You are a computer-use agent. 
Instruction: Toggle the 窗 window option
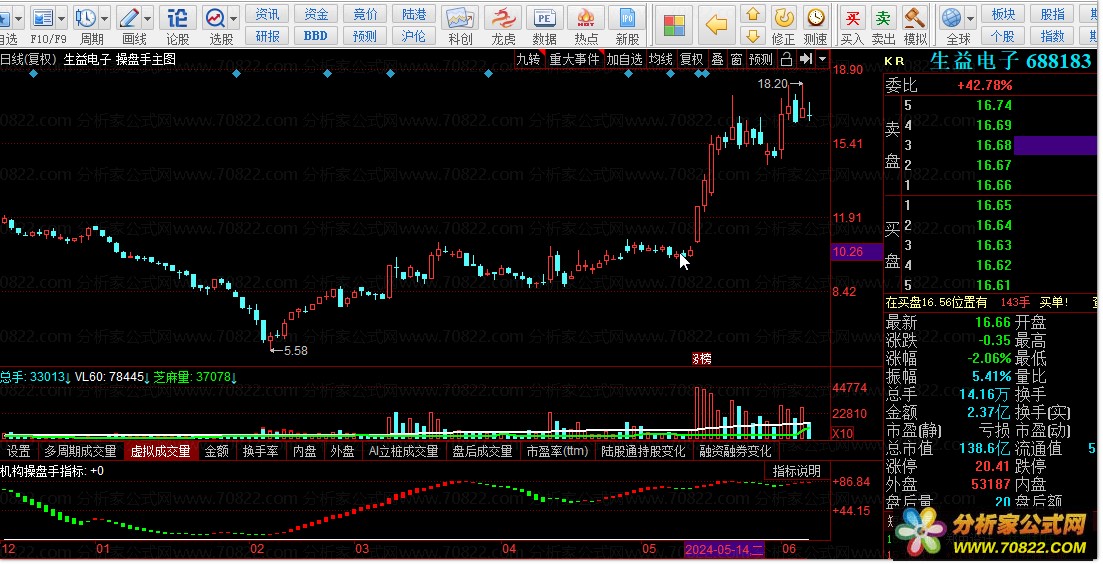point(737,59)
